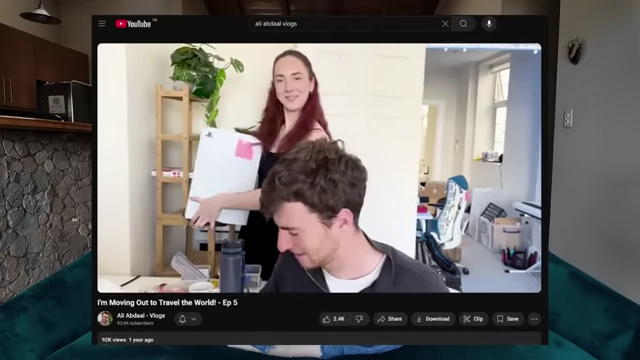Open the Ali Abdaal - Vlogs channel name
Image resolution: width=640 pixels, height=360 pixels.
click(x=141, y=316)
